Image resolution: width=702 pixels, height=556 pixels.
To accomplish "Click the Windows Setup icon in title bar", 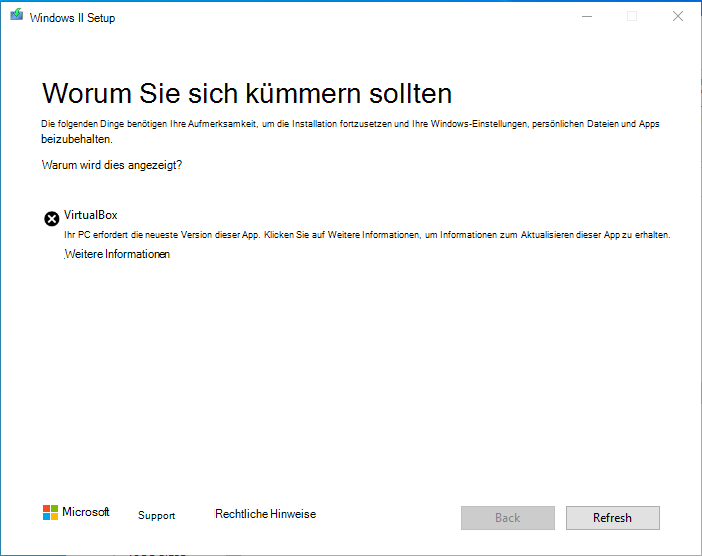I will pyautogui.click(x=17, y=15).
